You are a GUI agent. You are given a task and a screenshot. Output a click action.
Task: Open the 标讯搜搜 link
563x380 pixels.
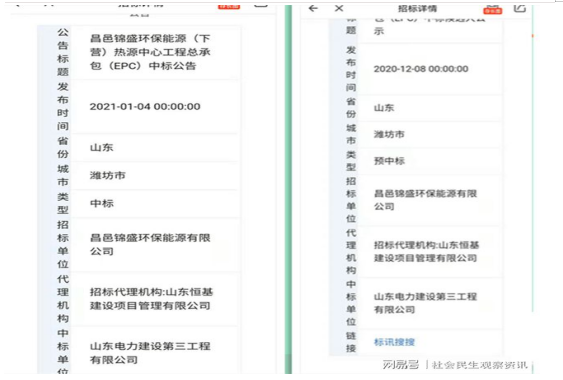[x=394, y=342]
